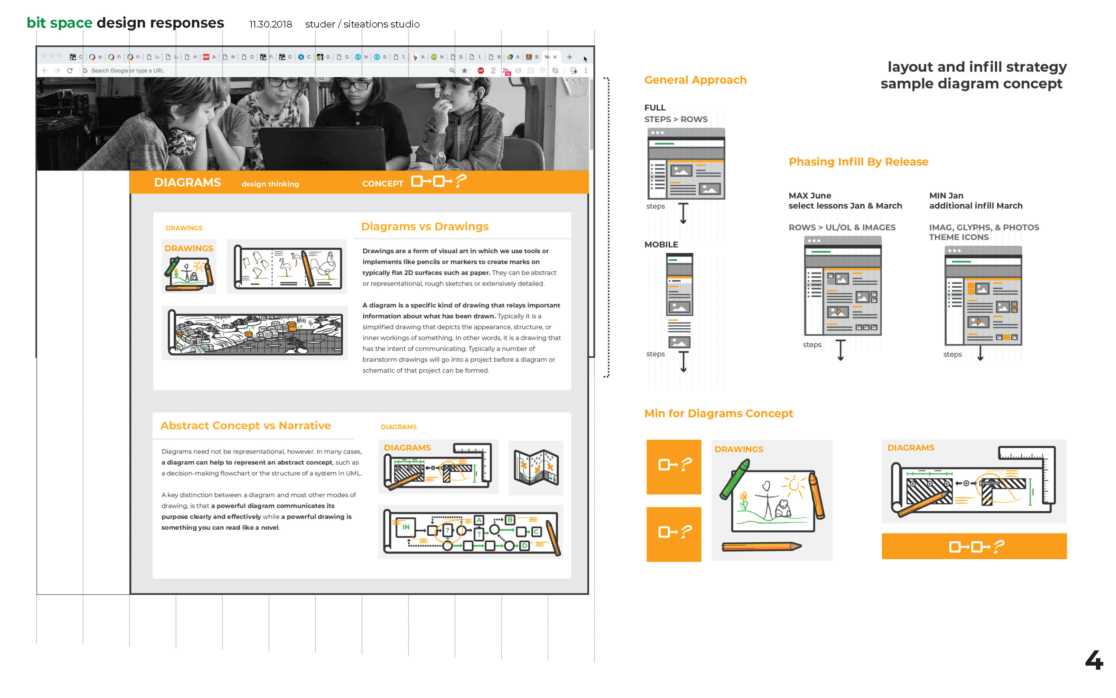Open a new browser tab
Screen dimensions: 1116x698
tap(570, 57)
